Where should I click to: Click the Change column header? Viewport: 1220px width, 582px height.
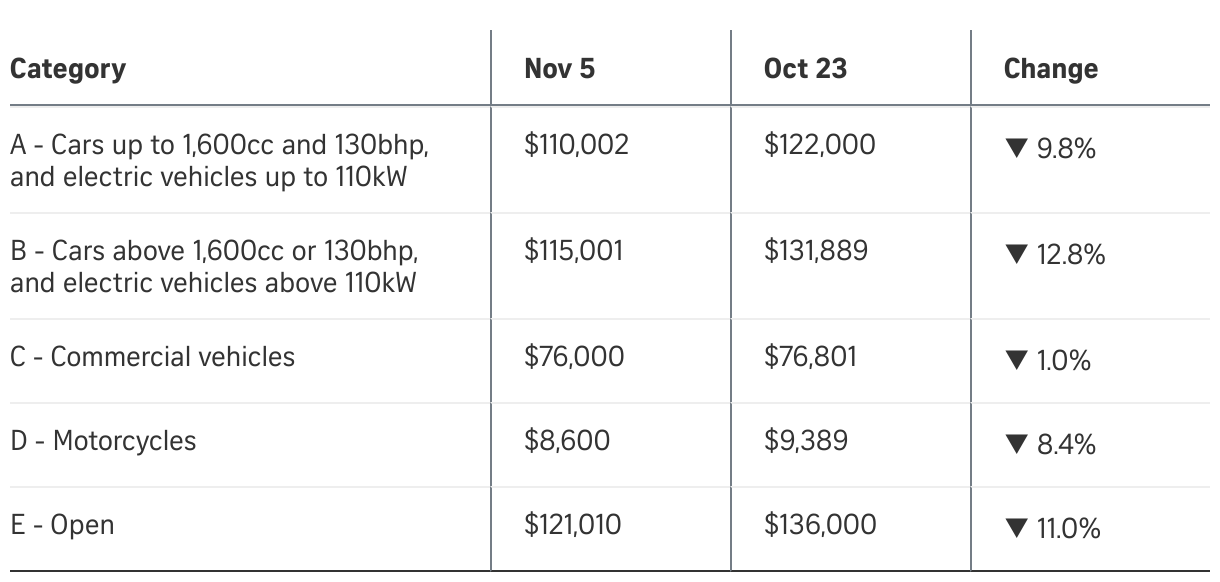pos(1050,69)
